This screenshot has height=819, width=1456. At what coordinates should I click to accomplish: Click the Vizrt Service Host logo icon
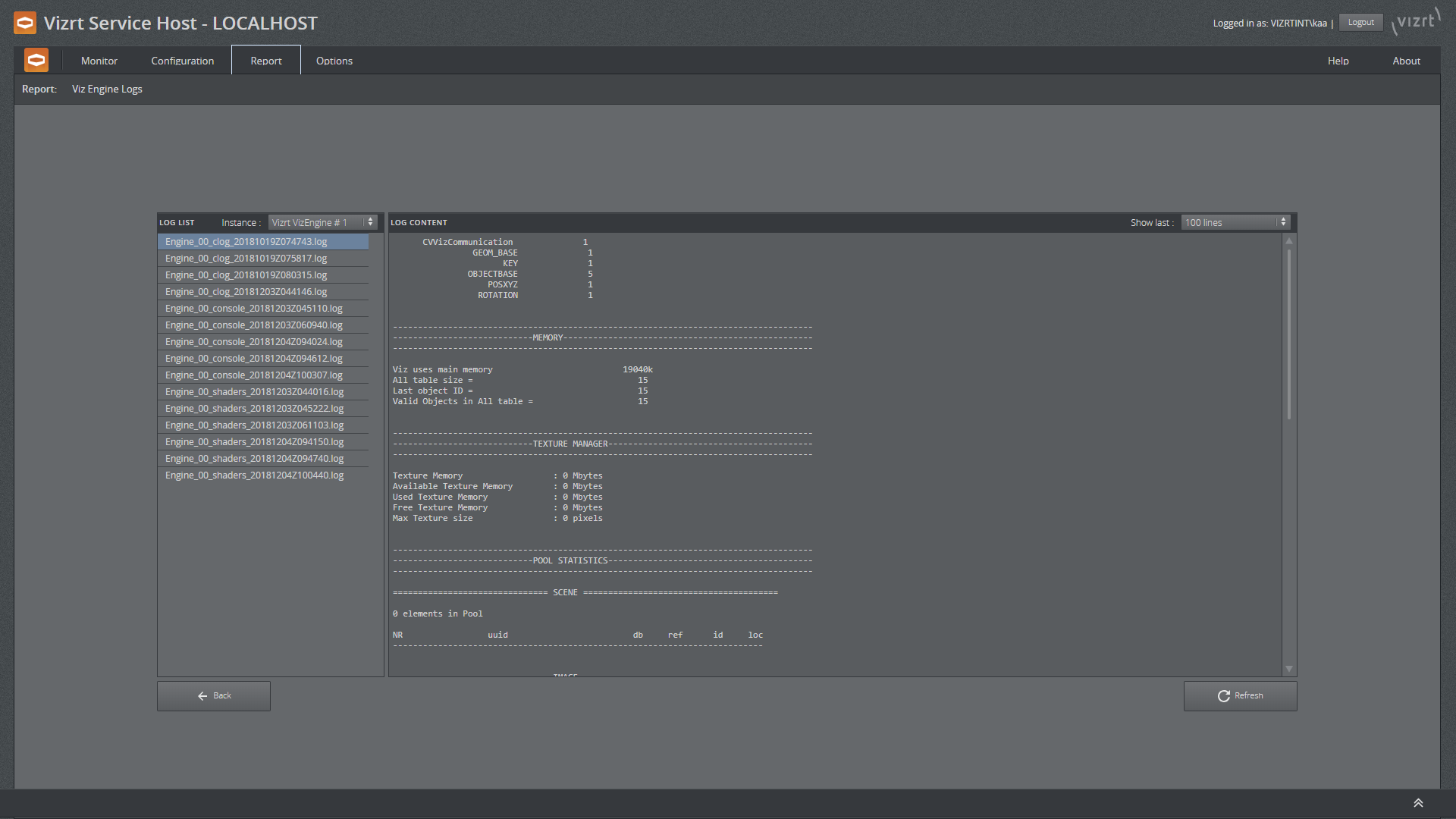coord(24,22)
